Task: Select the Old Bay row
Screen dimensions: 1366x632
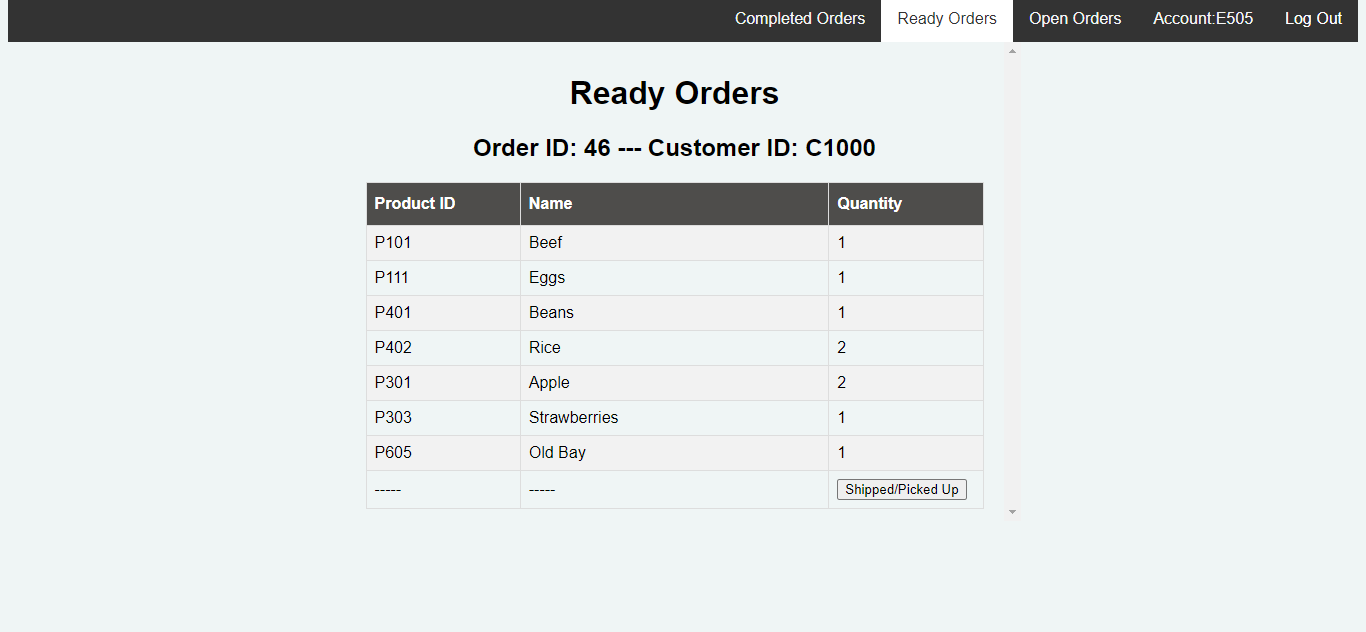Action: click(x=675, y=453)
